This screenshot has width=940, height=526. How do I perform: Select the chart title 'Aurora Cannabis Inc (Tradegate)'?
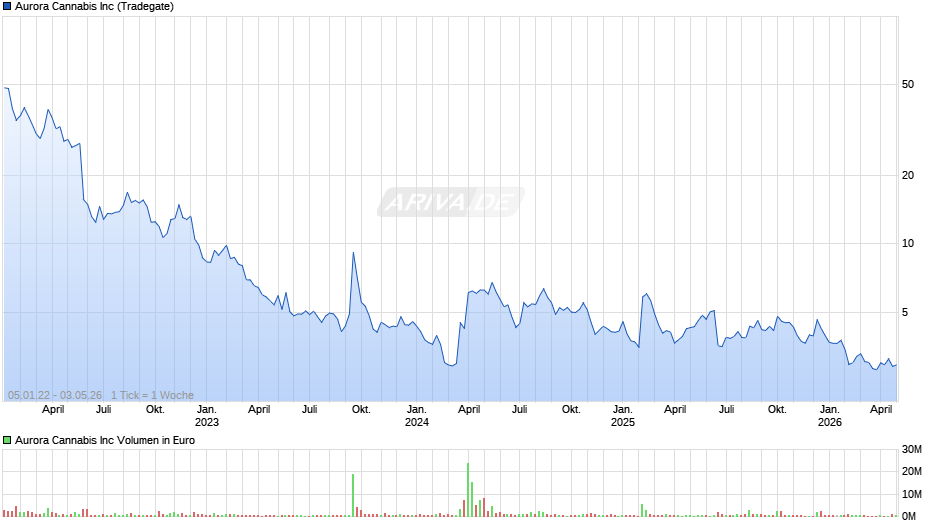tap(94, 7)
